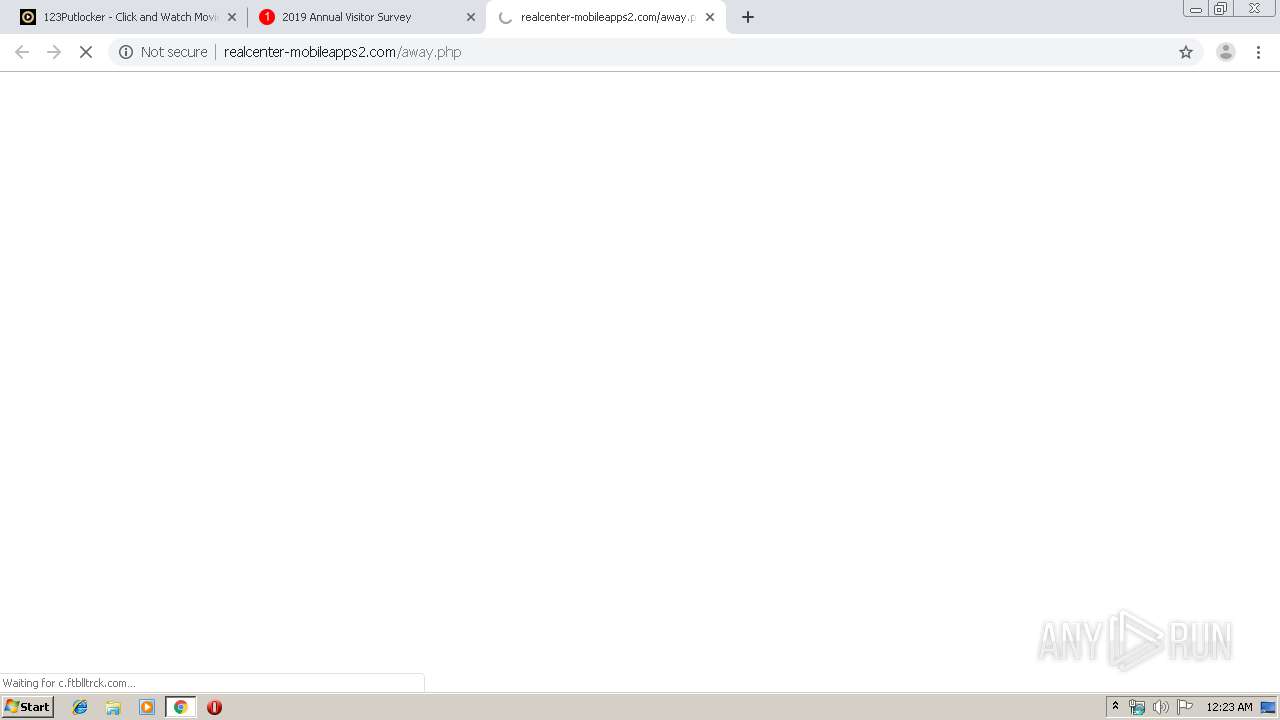Select the realcenter-mobileapps2.com tab
Viewport: 1280px width, 720px height.
click(x=606, y=17)
